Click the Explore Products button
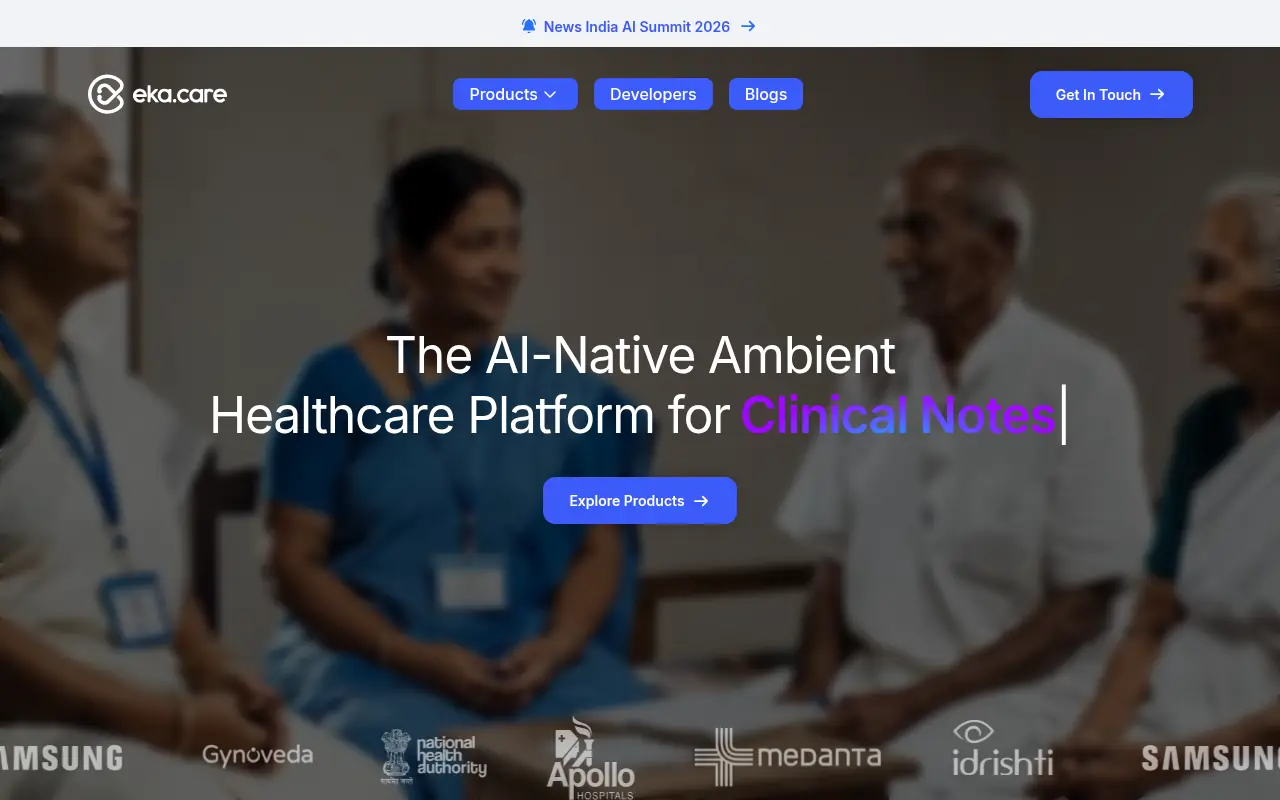The height and width of the screenshot is (800, 1280). tap(640, 500)
